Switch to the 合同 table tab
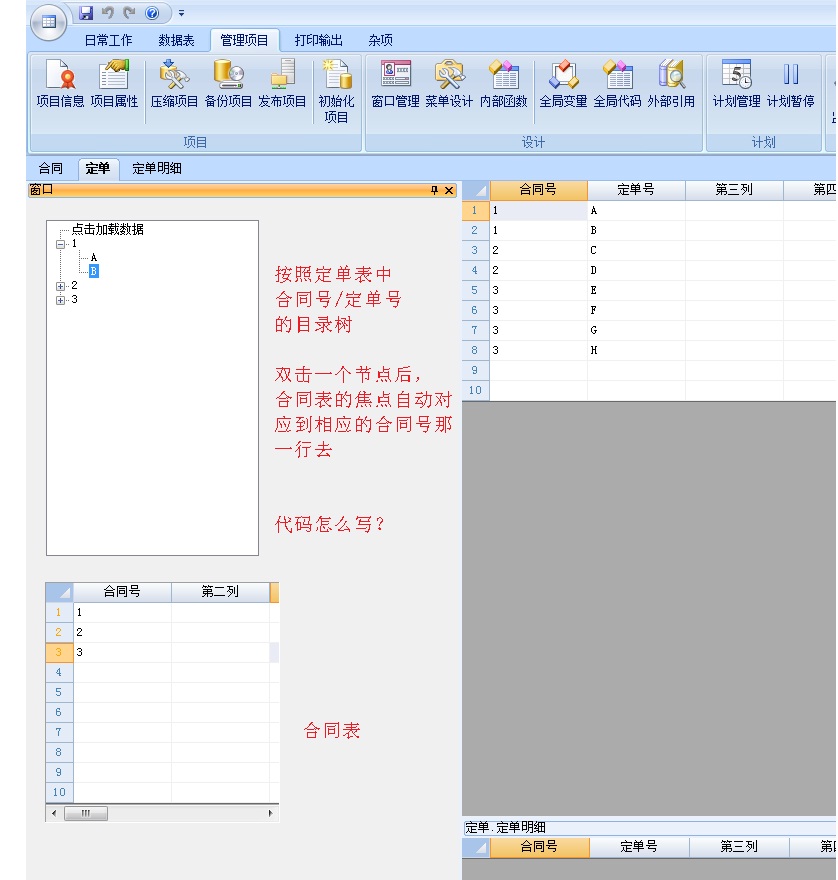Screen dimensions: 838x880 pos(51,168)
